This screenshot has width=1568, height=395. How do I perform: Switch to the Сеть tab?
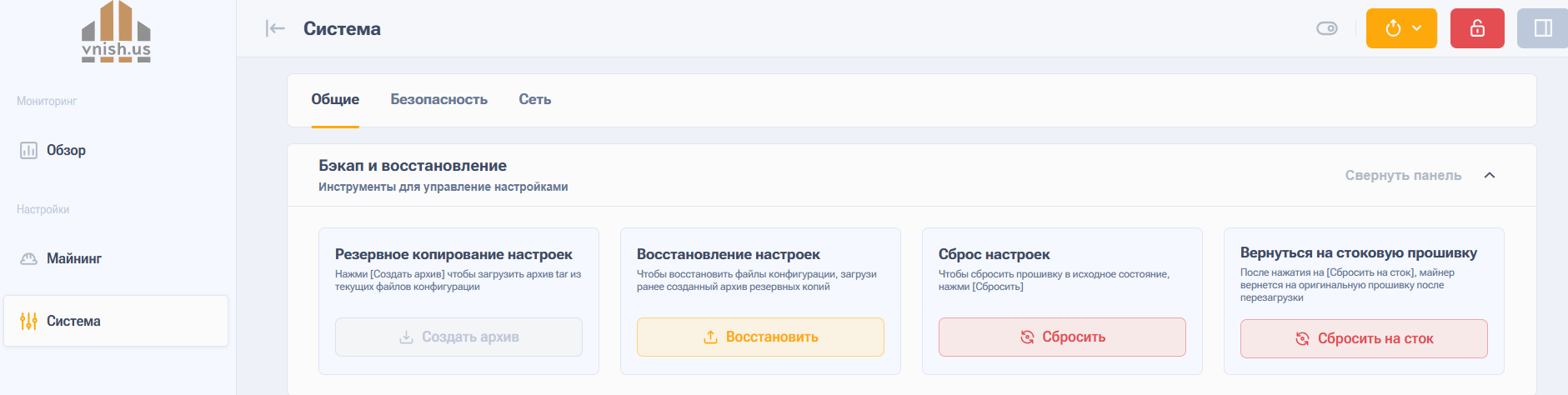click(534, 99)
